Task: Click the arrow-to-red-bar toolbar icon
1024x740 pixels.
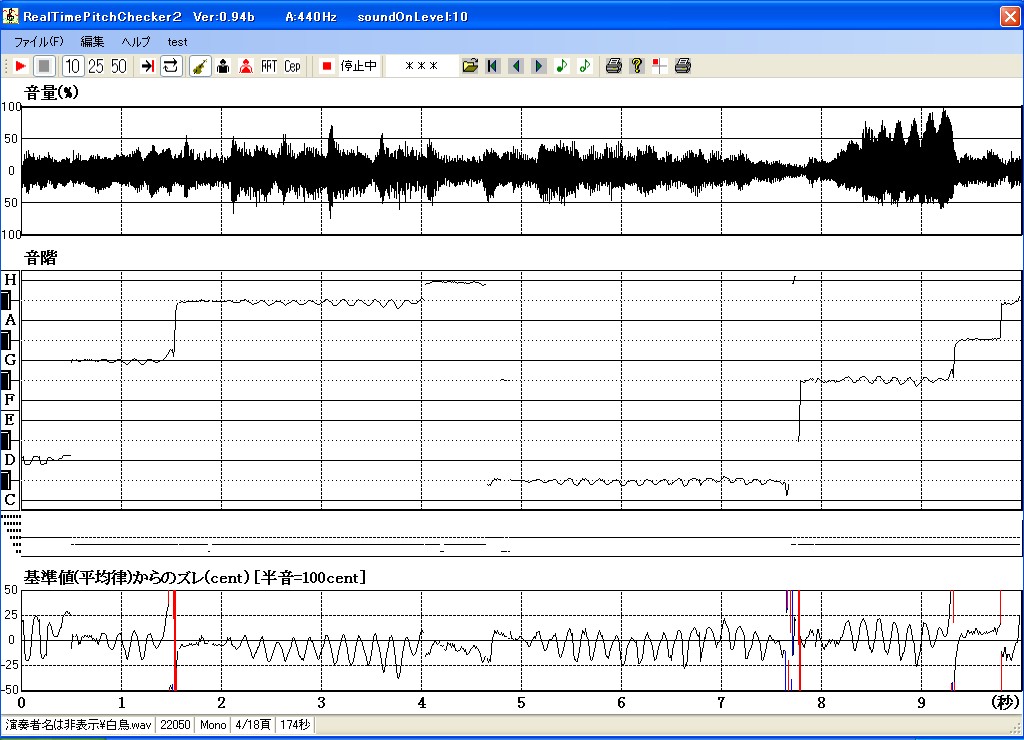Action: [148, 66]
